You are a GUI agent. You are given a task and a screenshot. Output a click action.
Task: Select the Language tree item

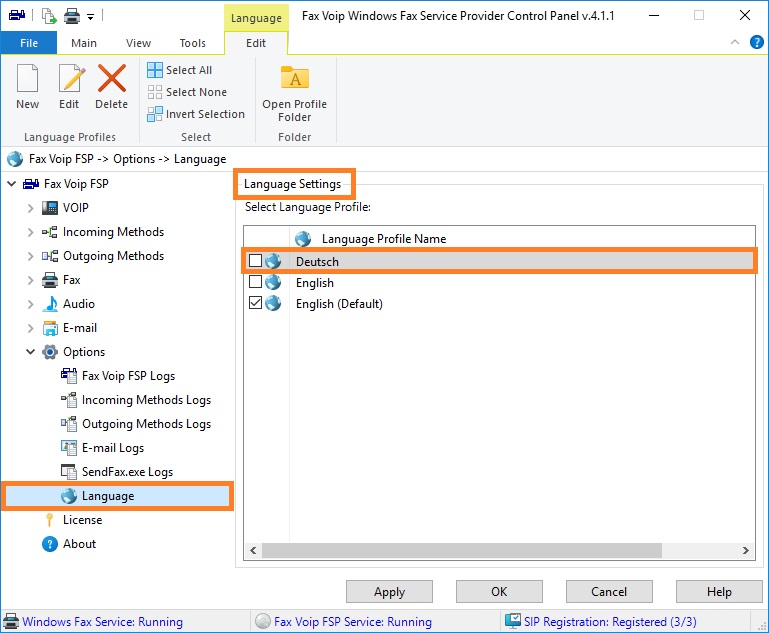click(117, 496)
